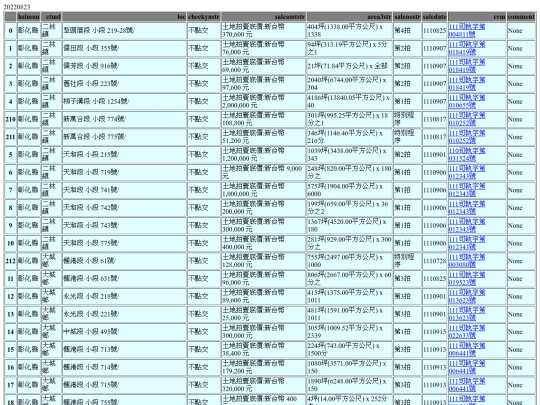Click the salenostr column header
The width and height of the screenshot is (540, 405).
coord(407,17)
